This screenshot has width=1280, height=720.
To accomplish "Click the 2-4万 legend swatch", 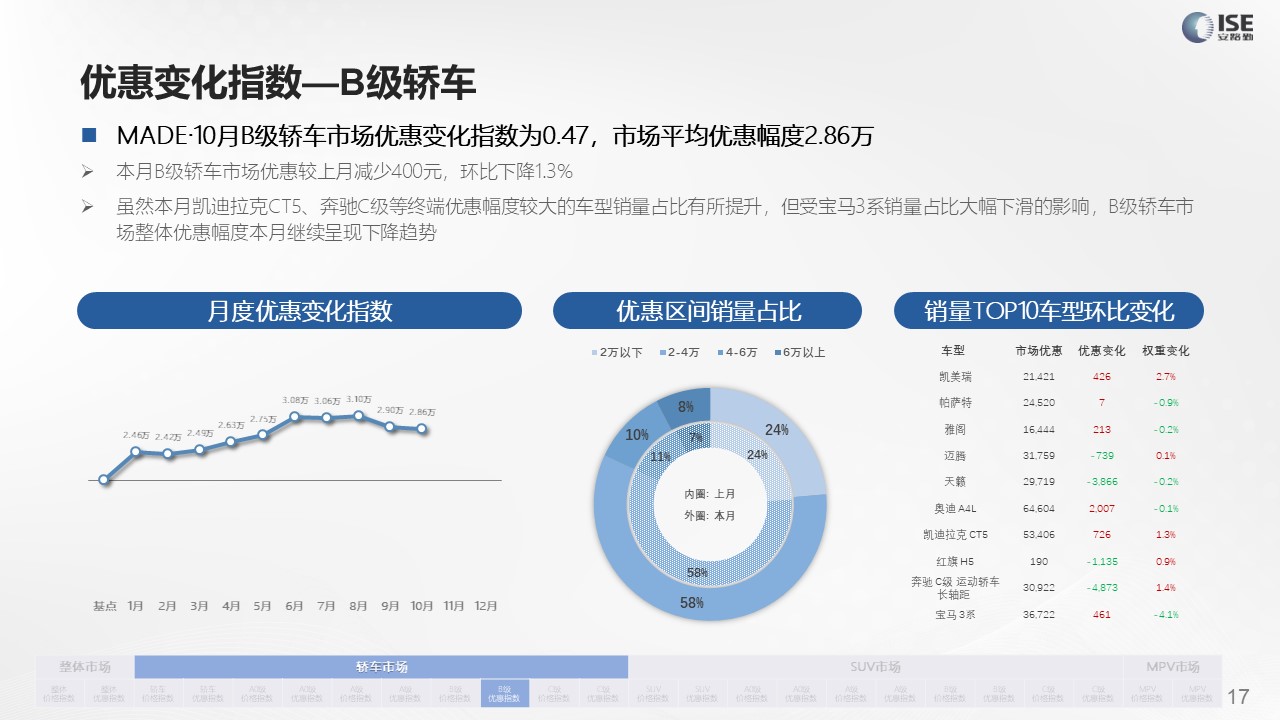I will tap(661, 353).
